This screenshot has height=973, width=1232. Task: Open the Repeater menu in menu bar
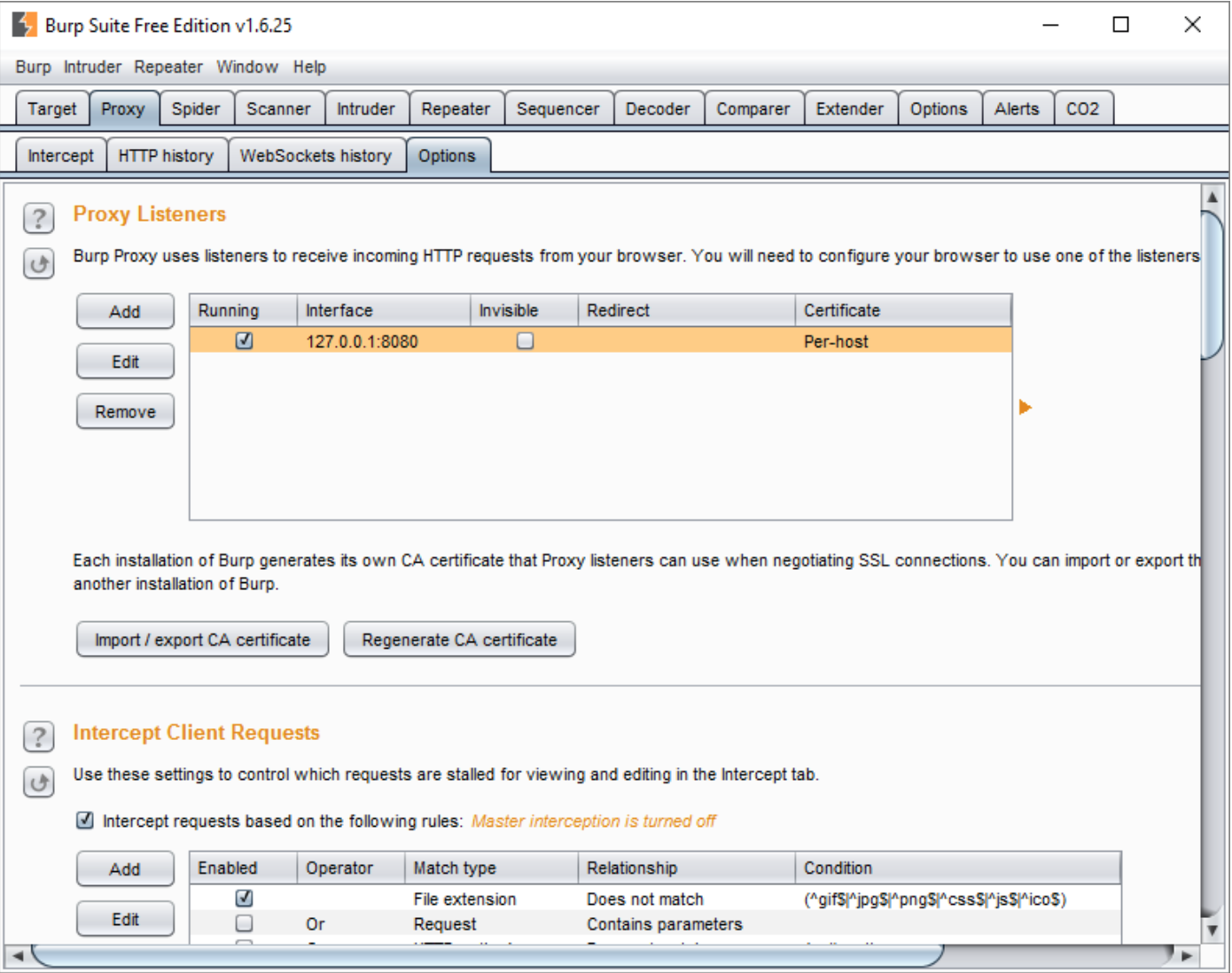tap(168, 66)
